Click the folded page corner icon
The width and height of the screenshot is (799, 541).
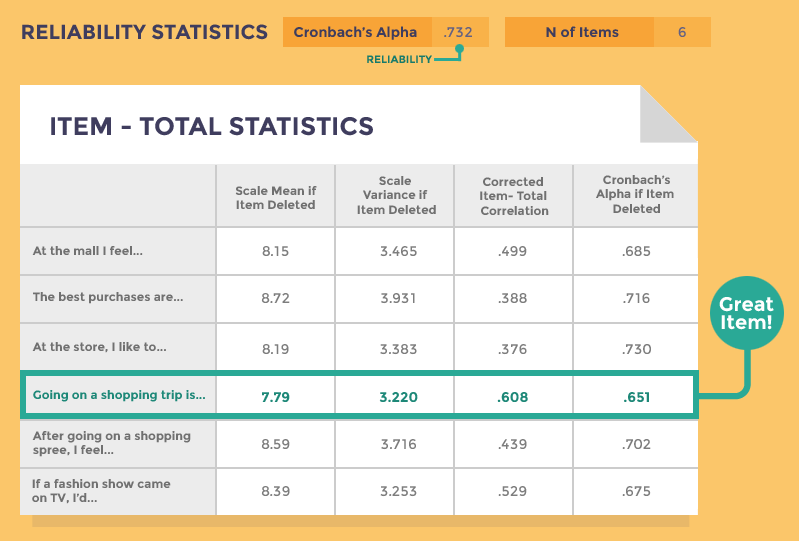coord(669,114)
